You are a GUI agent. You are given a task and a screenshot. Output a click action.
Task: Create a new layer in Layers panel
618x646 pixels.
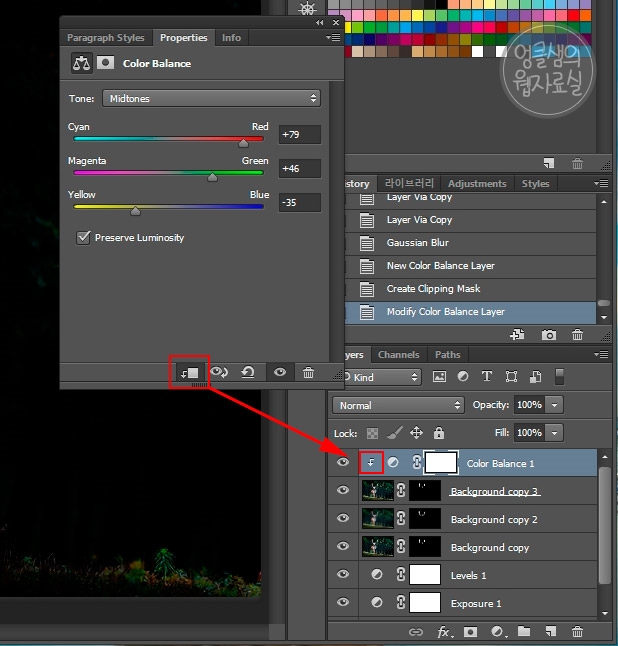(x=550, y=631)
